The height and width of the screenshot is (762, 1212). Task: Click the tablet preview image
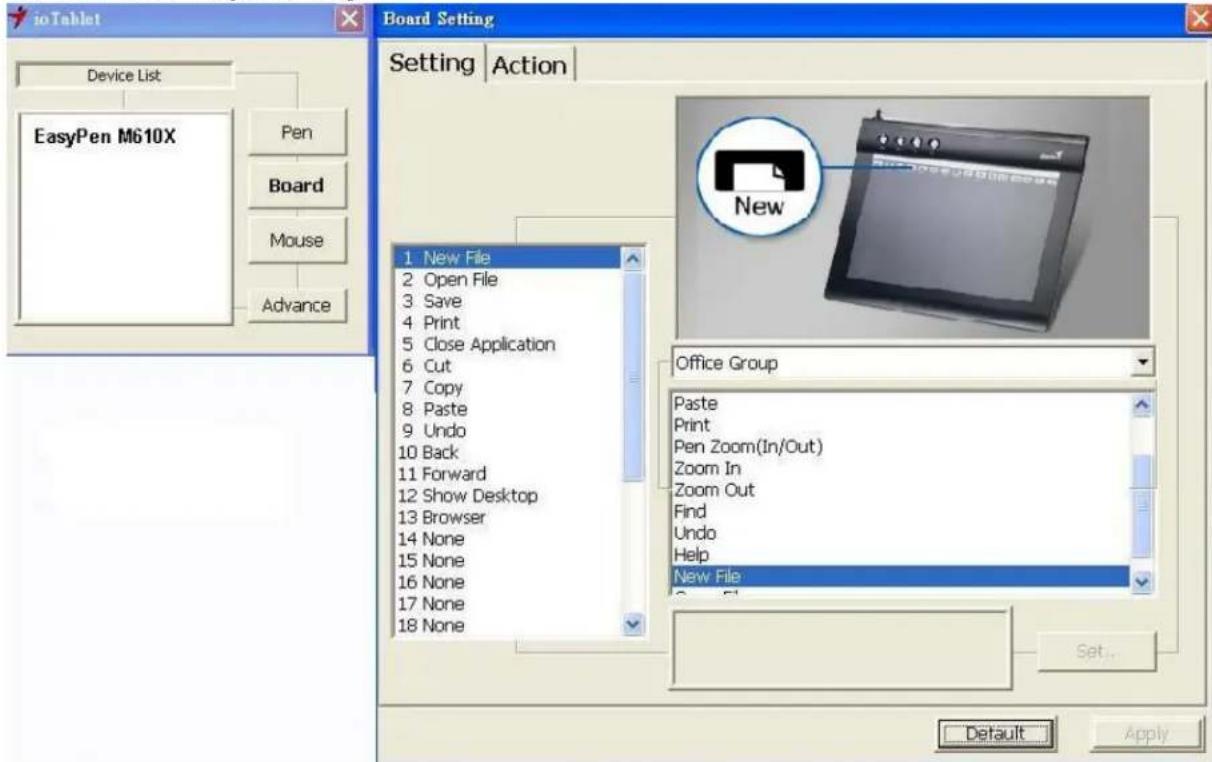pos(913,217)
